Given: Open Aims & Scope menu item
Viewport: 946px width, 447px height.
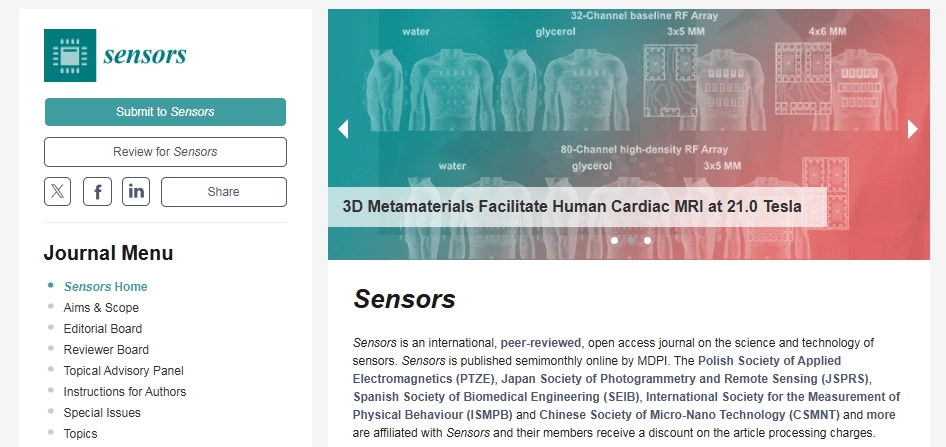Looking at the screenshot, I should pyautogui.click(x=101, y=308).
